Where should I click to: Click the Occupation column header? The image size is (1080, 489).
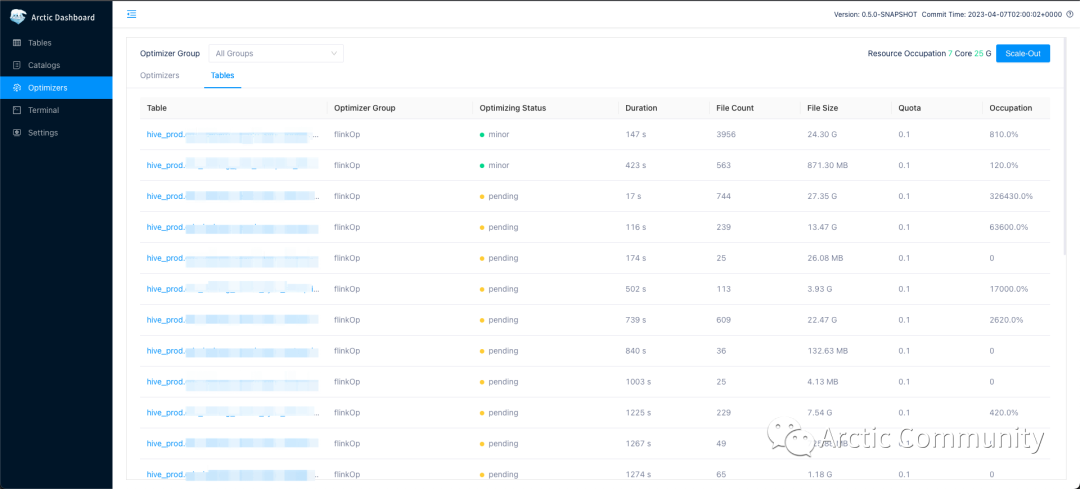click(1010, 108)
